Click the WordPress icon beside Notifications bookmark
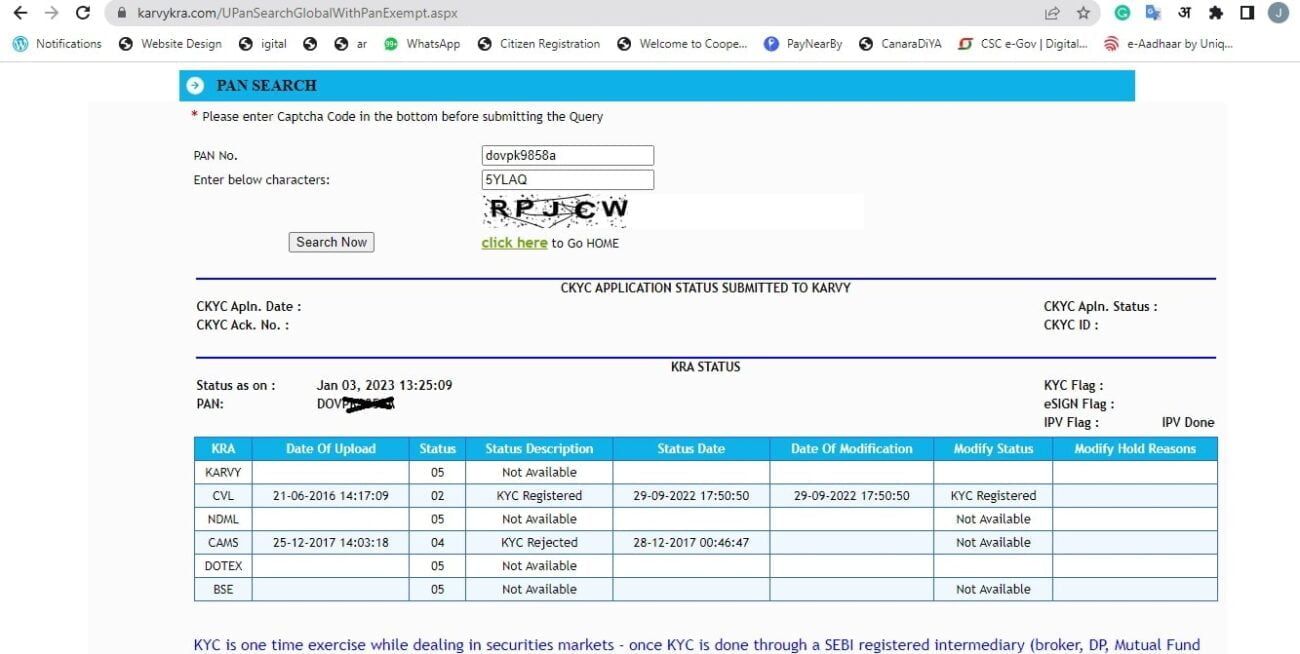1300x654 pixels. coord(19,43)
